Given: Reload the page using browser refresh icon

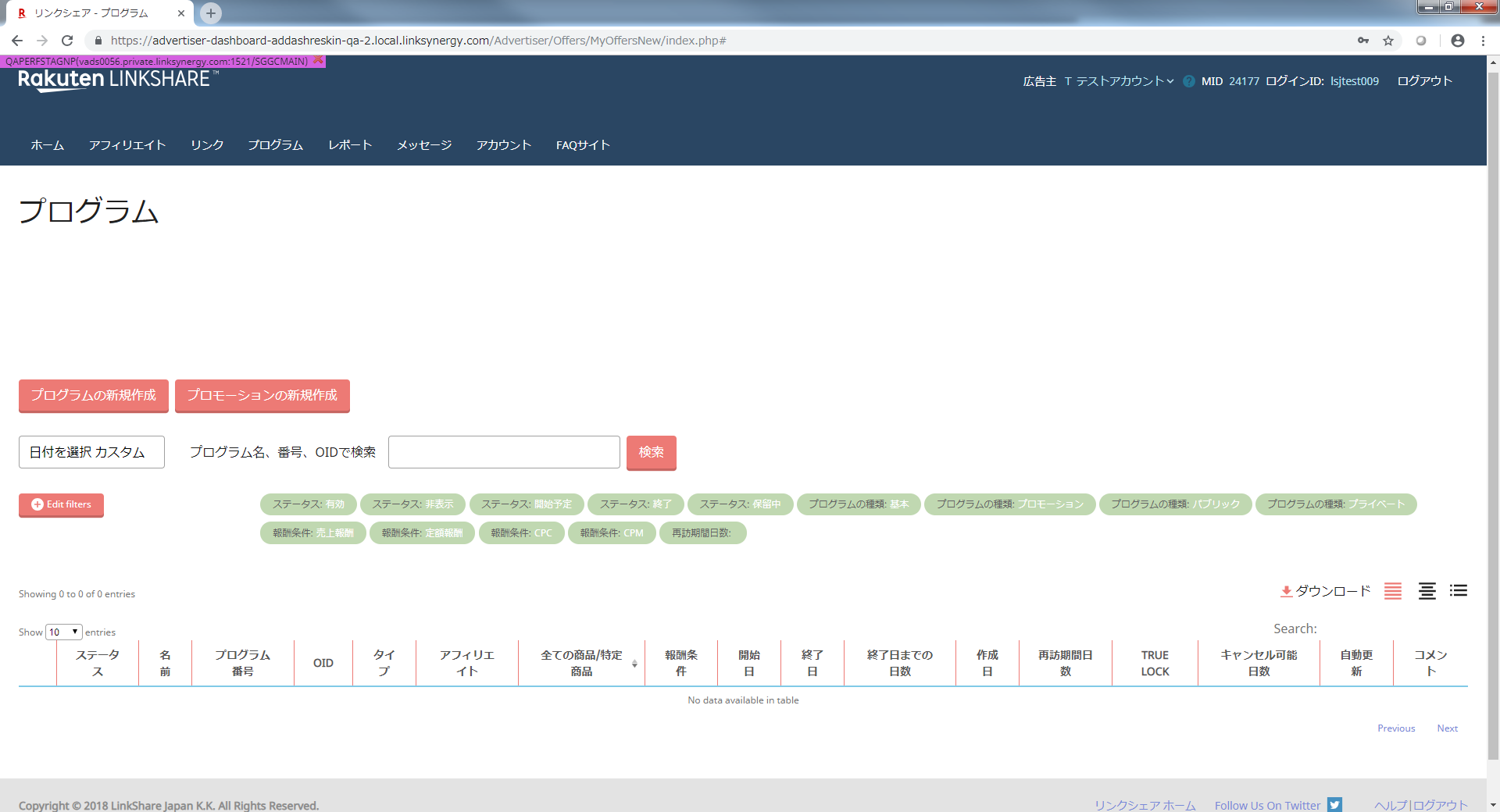Looking at the screenshot, I should point(67,41).
